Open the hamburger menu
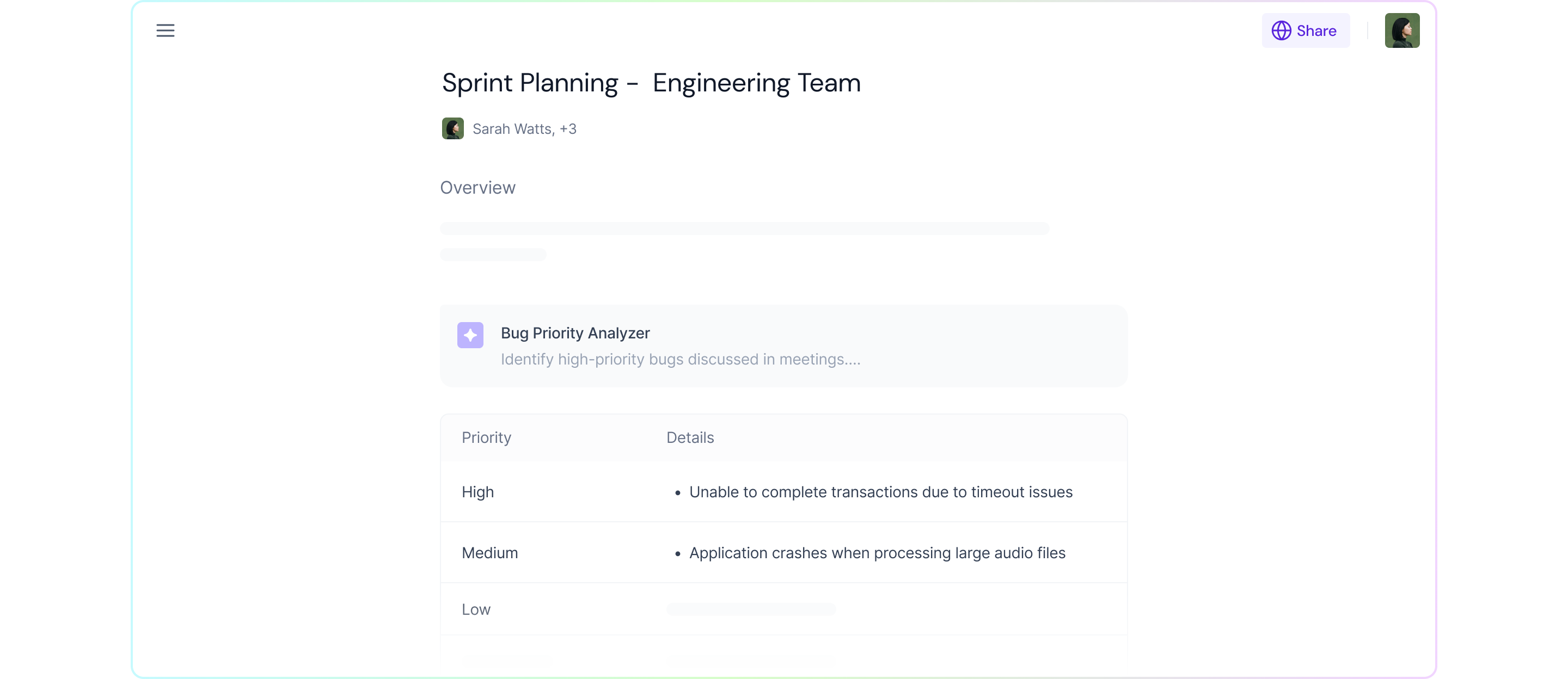Viewport: 1568px width, 679px height. [x=165, y=30]
